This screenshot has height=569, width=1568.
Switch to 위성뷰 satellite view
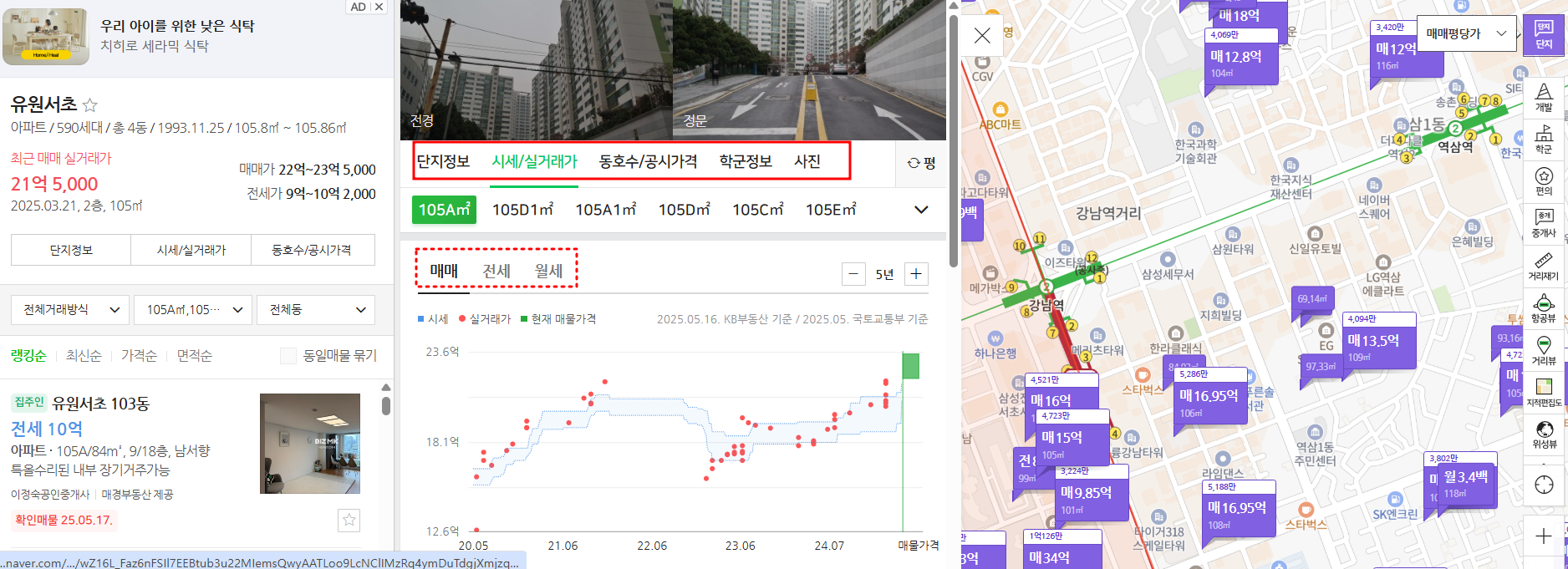coord(1544,435)
